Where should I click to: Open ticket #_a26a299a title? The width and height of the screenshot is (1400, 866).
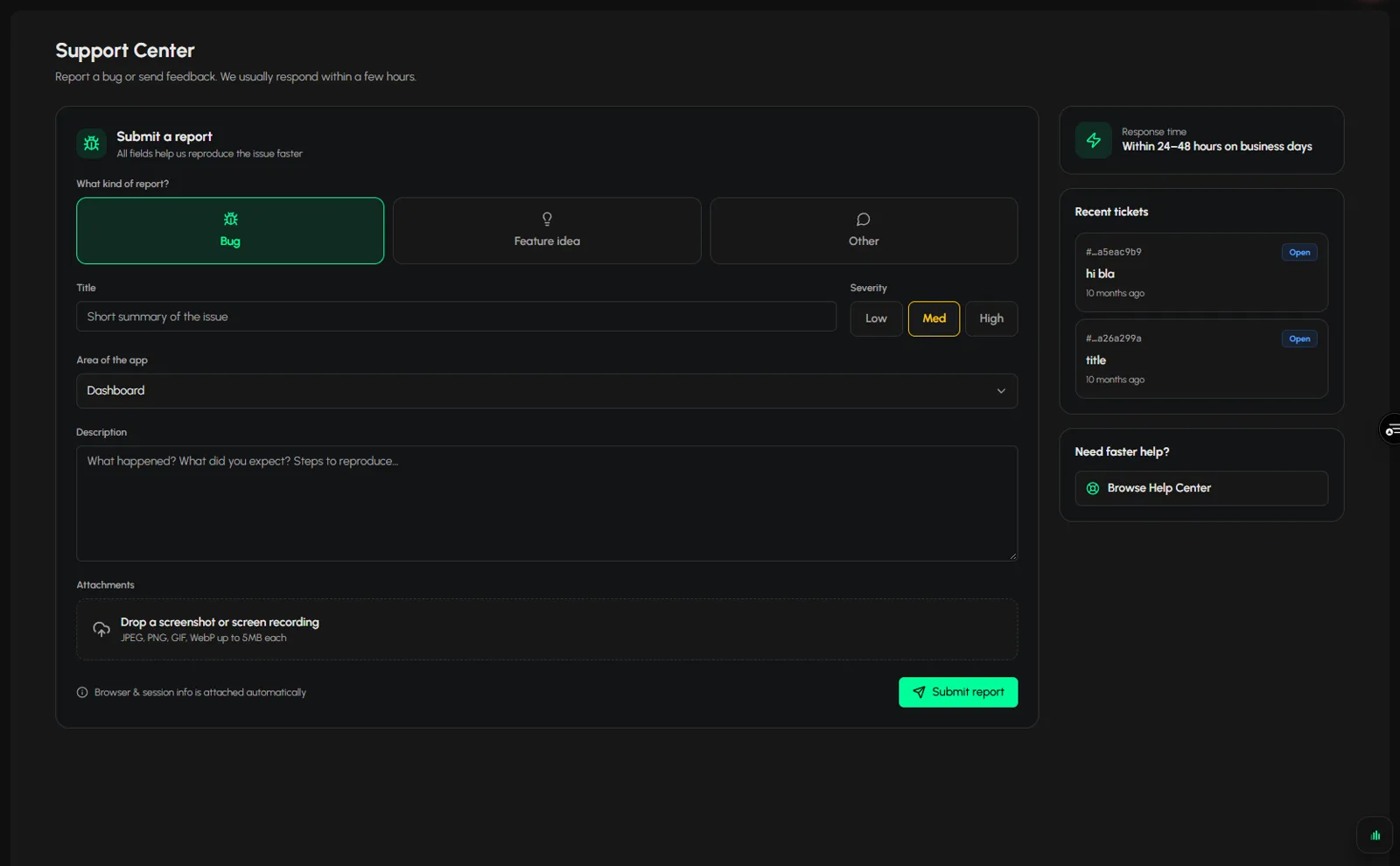tap(1201, 359)
